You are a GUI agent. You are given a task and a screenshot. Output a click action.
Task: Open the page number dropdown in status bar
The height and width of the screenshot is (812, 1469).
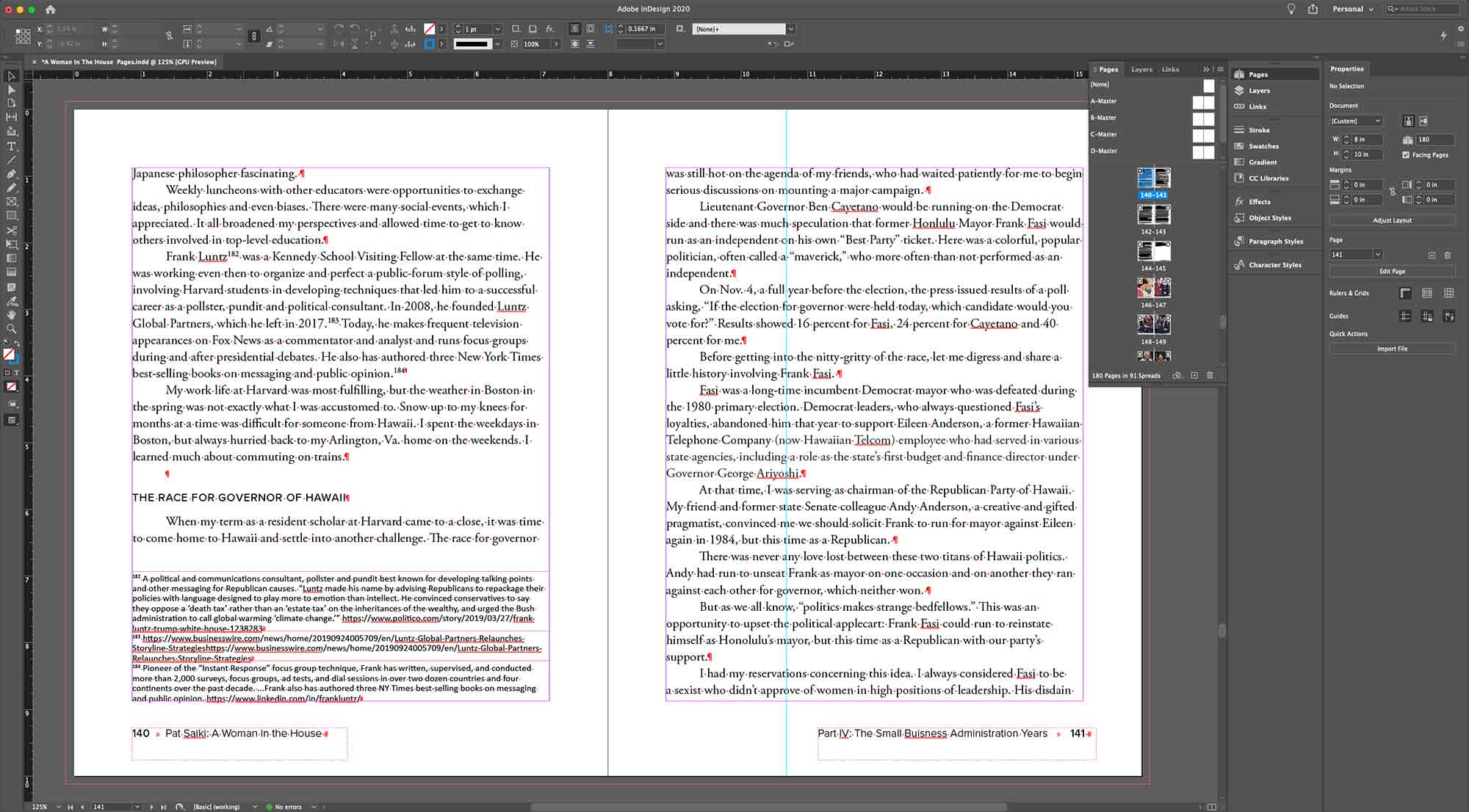137,807
